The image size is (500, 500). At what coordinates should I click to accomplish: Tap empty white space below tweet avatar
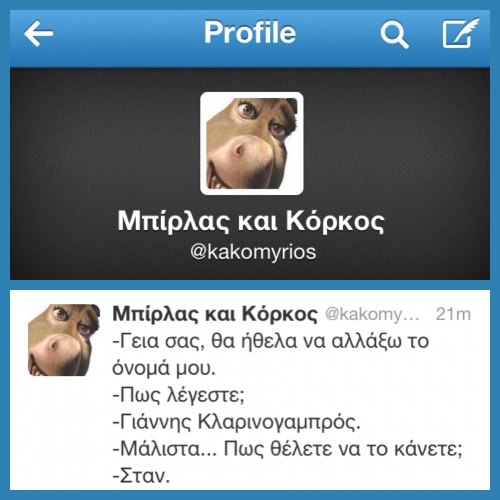pos(63,433)
